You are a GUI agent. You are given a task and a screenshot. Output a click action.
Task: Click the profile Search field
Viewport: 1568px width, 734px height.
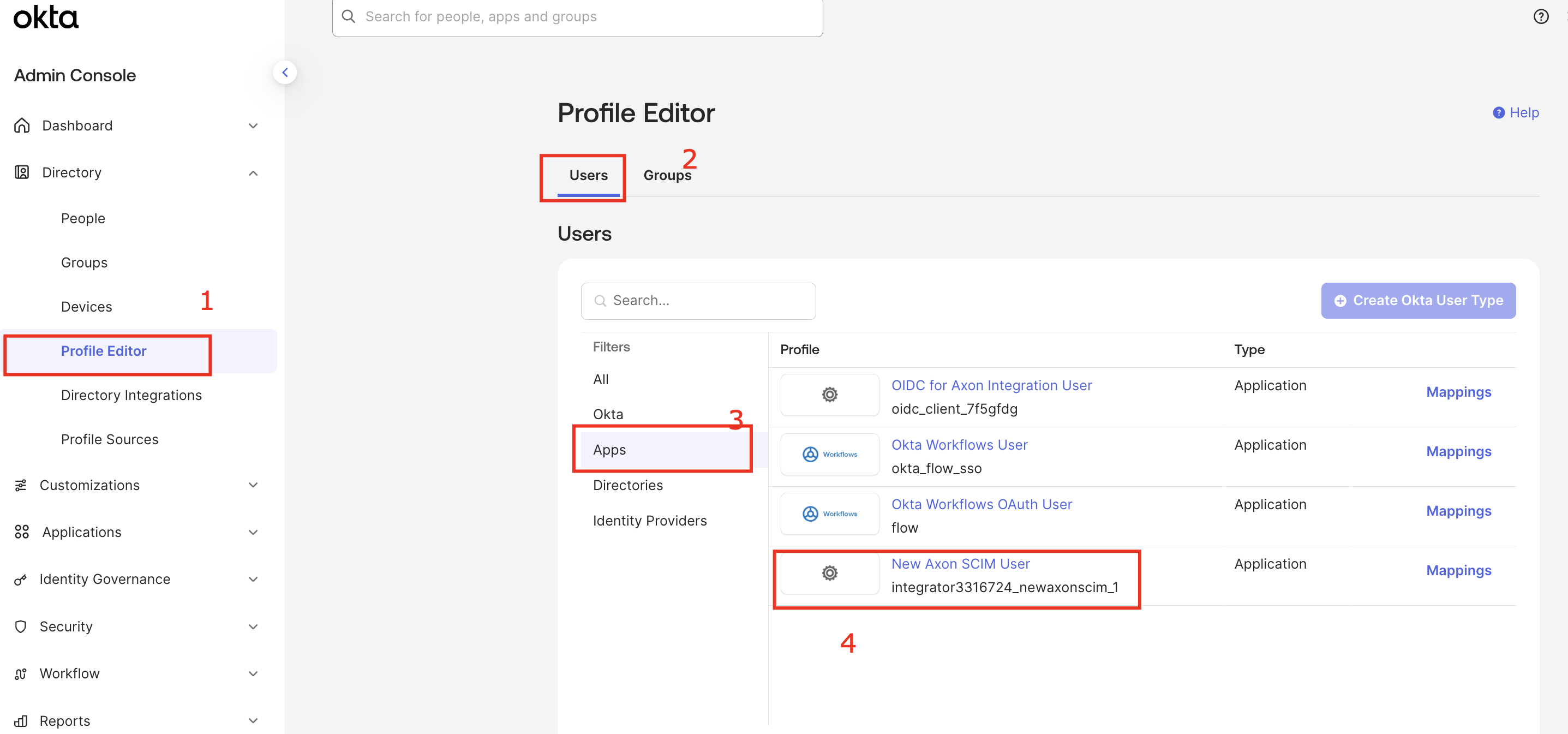[x=698, y=301]
